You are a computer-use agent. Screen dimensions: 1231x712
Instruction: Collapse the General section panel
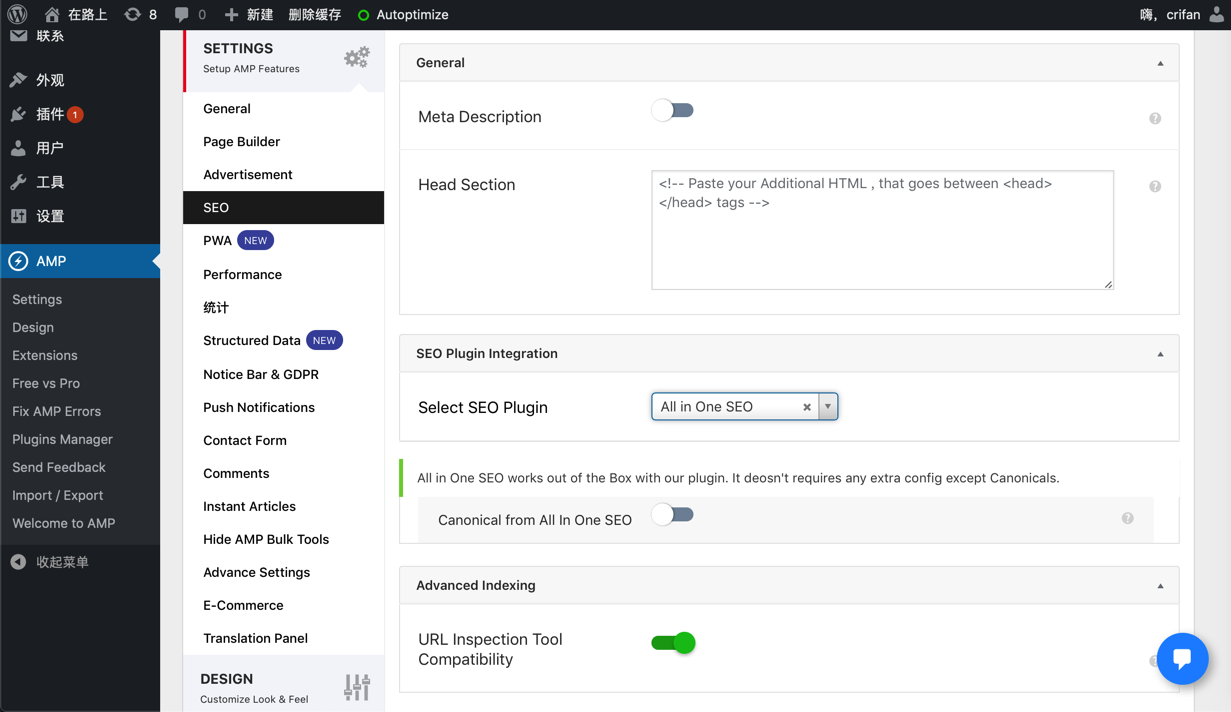1160,63
